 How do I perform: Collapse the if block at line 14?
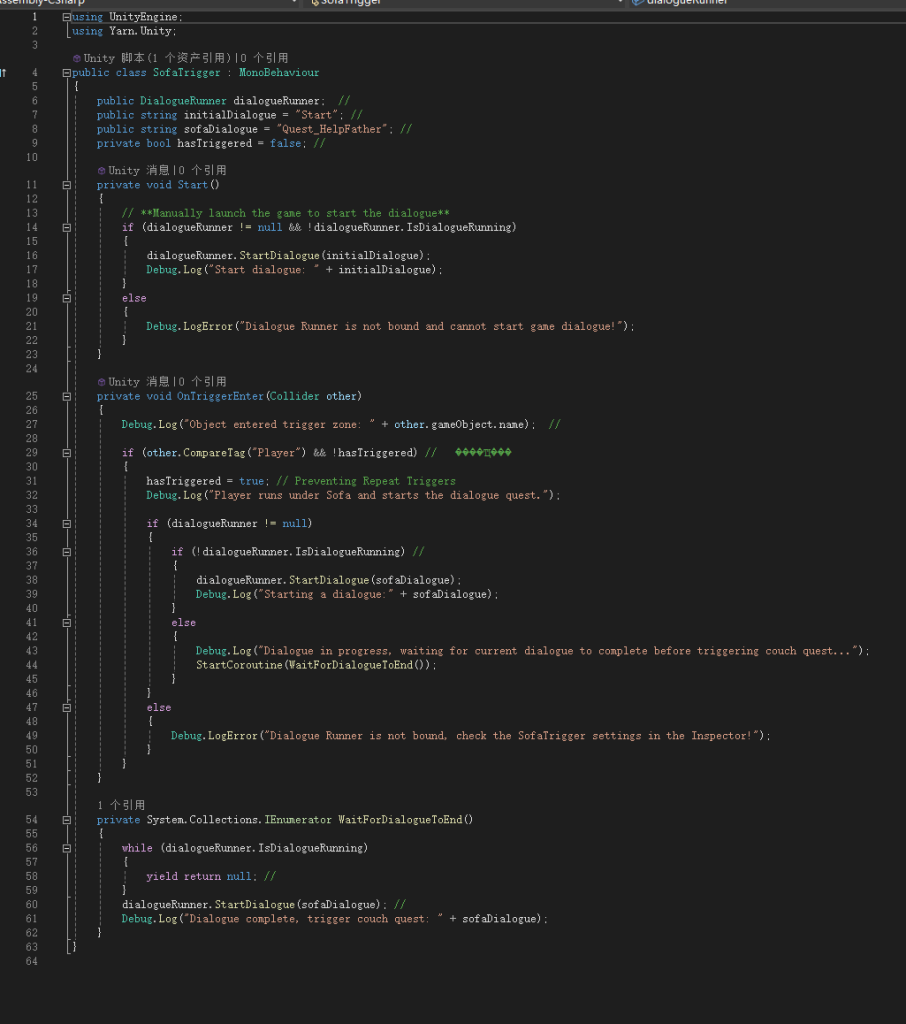coord(67,227)
